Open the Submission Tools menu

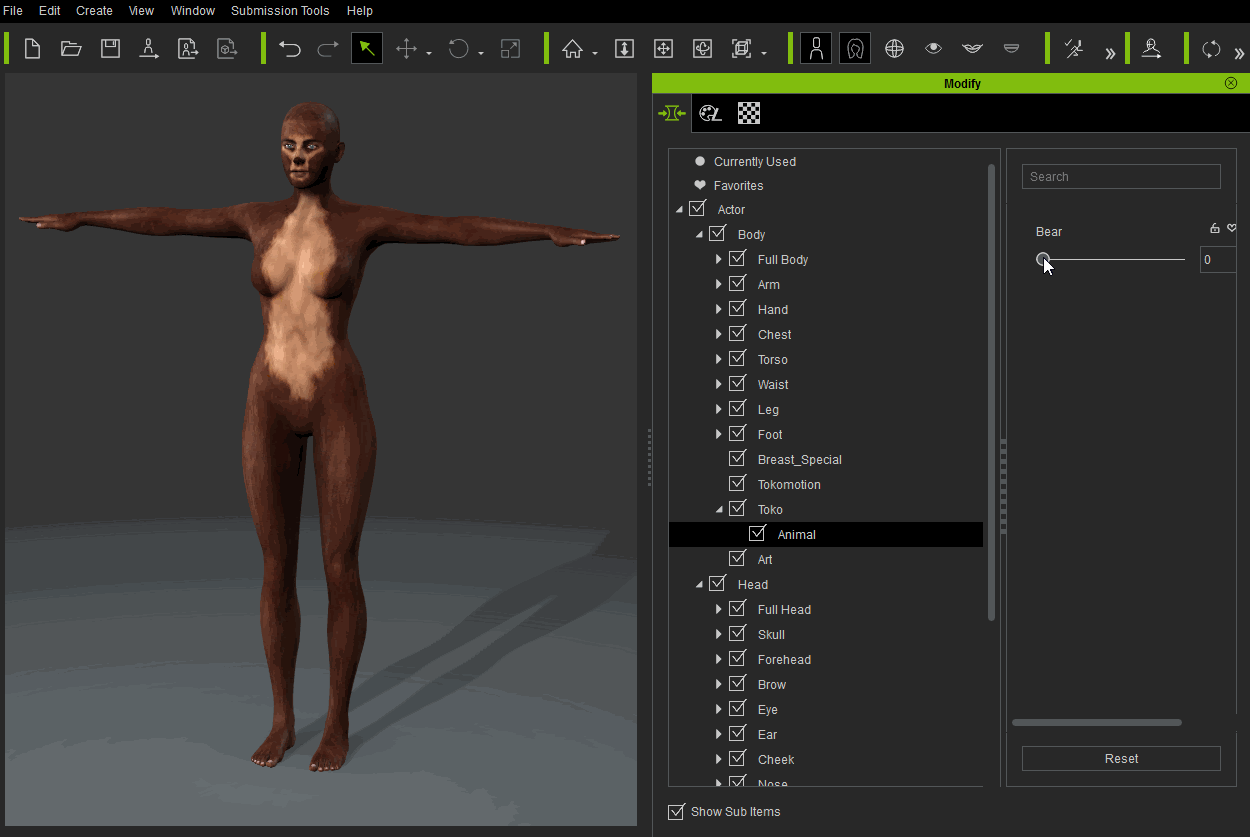point(280,11)
